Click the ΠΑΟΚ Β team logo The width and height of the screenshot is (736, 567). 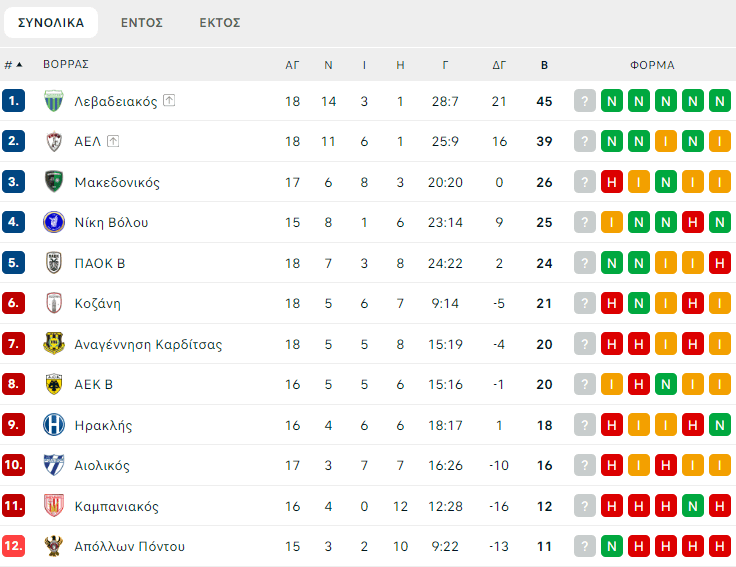pyautogui.click(x=54, y=263)
